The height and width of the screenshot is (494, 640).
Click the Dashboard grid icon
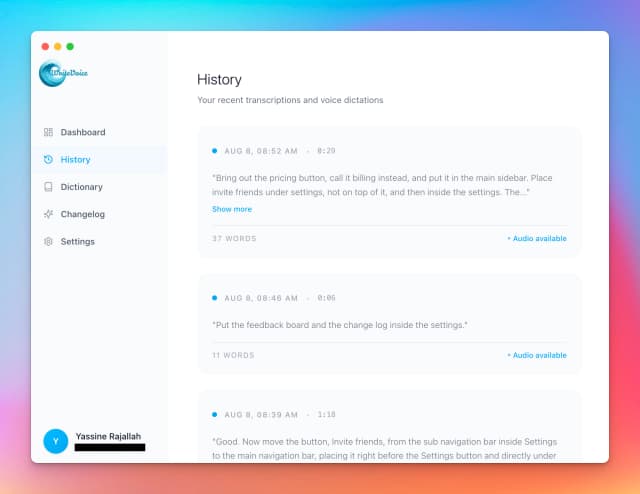[48, 132]
